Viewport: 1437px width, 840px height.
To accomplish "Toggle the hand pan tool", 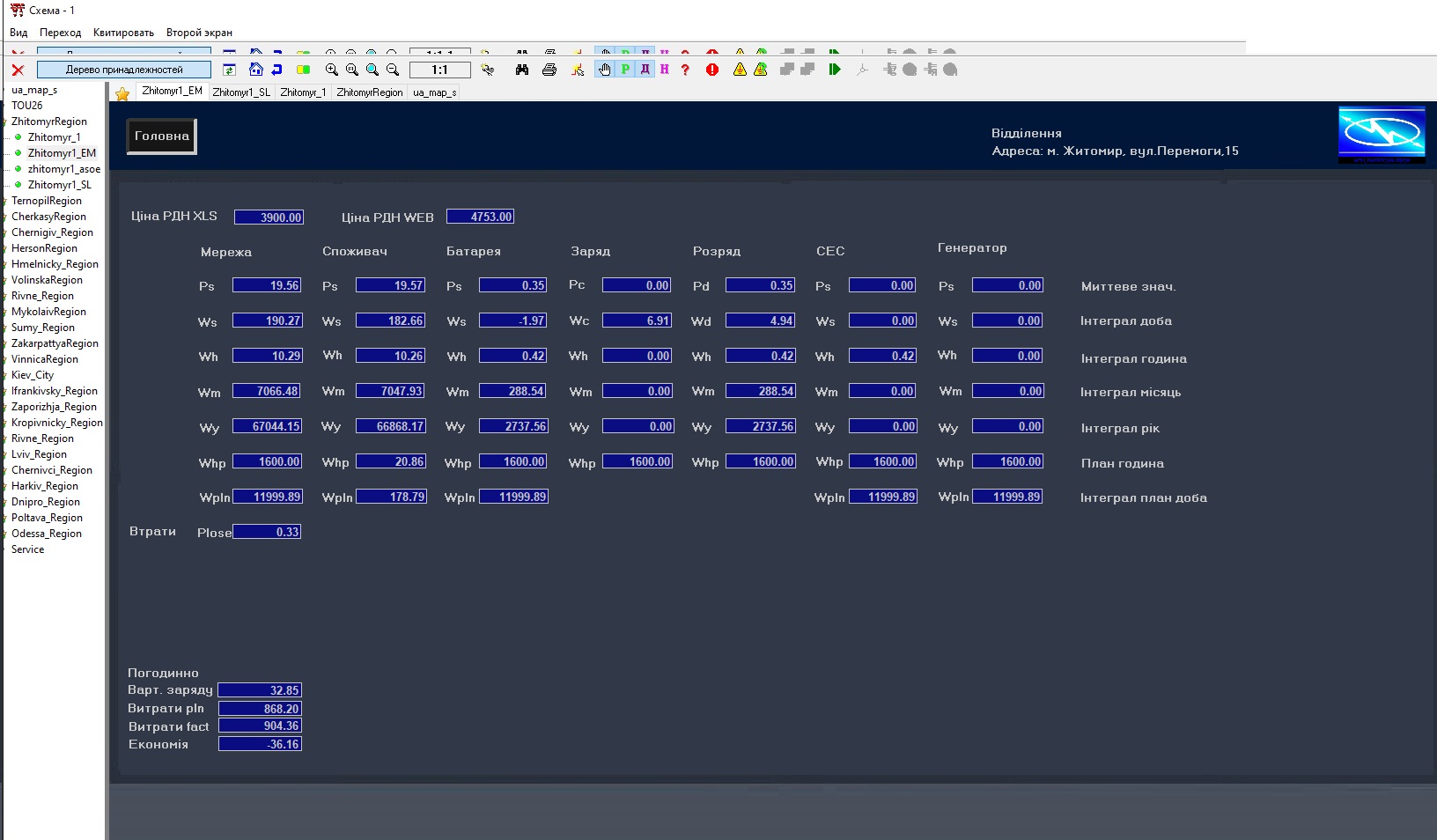I will pyautogui.click(x=605, y=70).
